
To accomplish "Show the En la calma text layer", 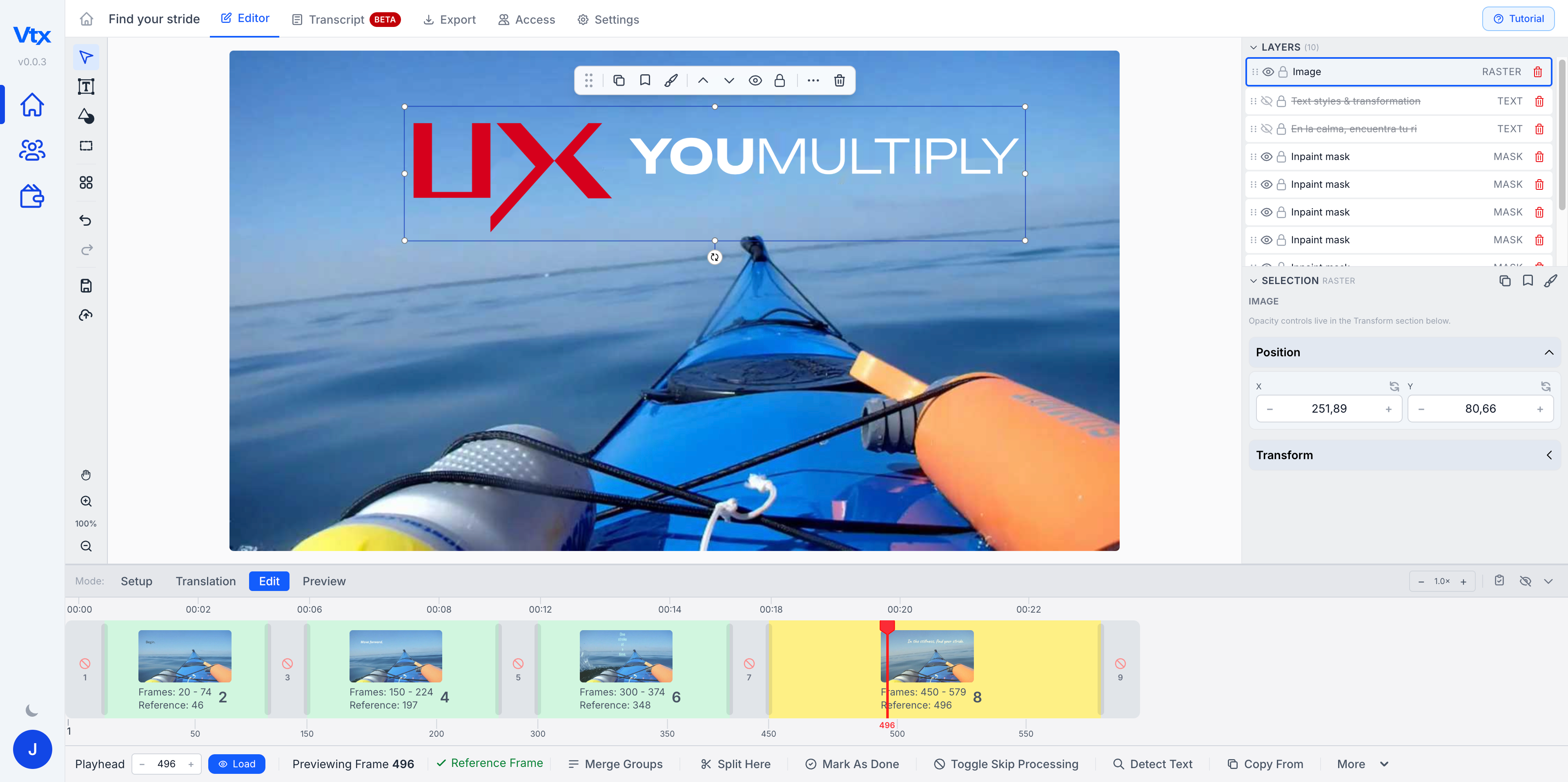I will [x=1267, y=129].
